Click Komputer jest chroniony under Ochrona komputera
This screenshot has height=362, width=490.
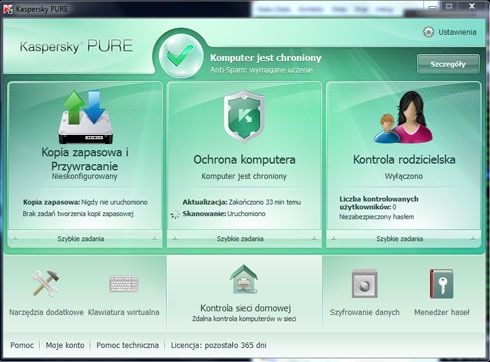coord(244,176)
